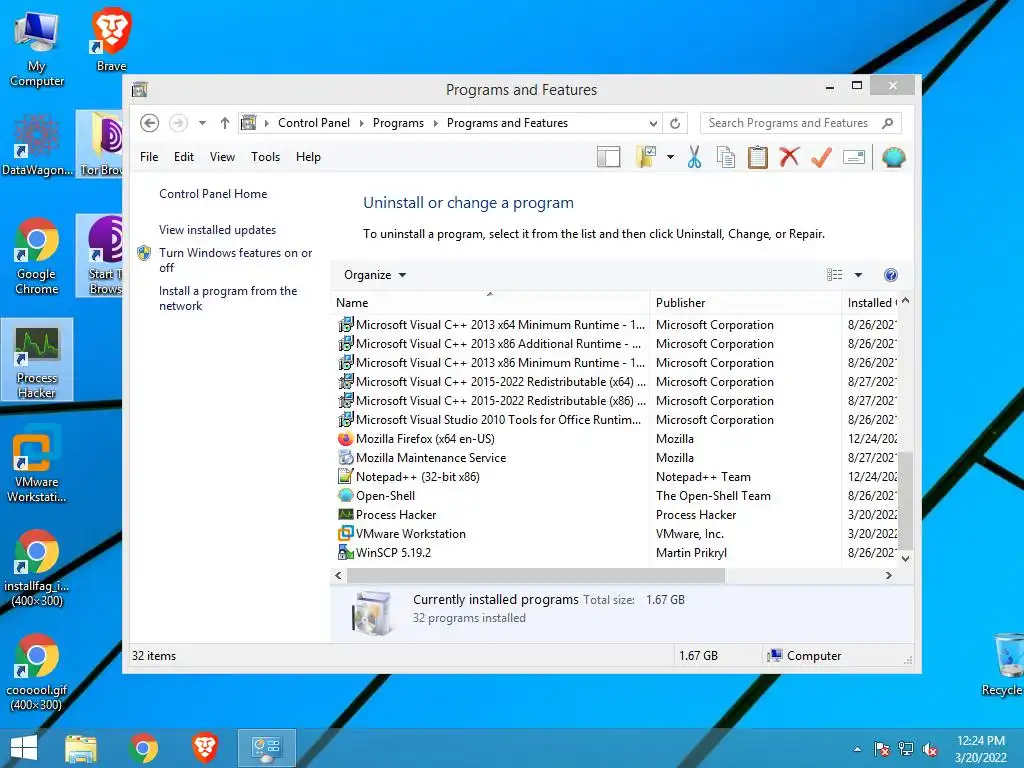This screenshot has width=1024, height=768.
Task: Launch Brave browser from the taskbar
Action: coord(205,748)
